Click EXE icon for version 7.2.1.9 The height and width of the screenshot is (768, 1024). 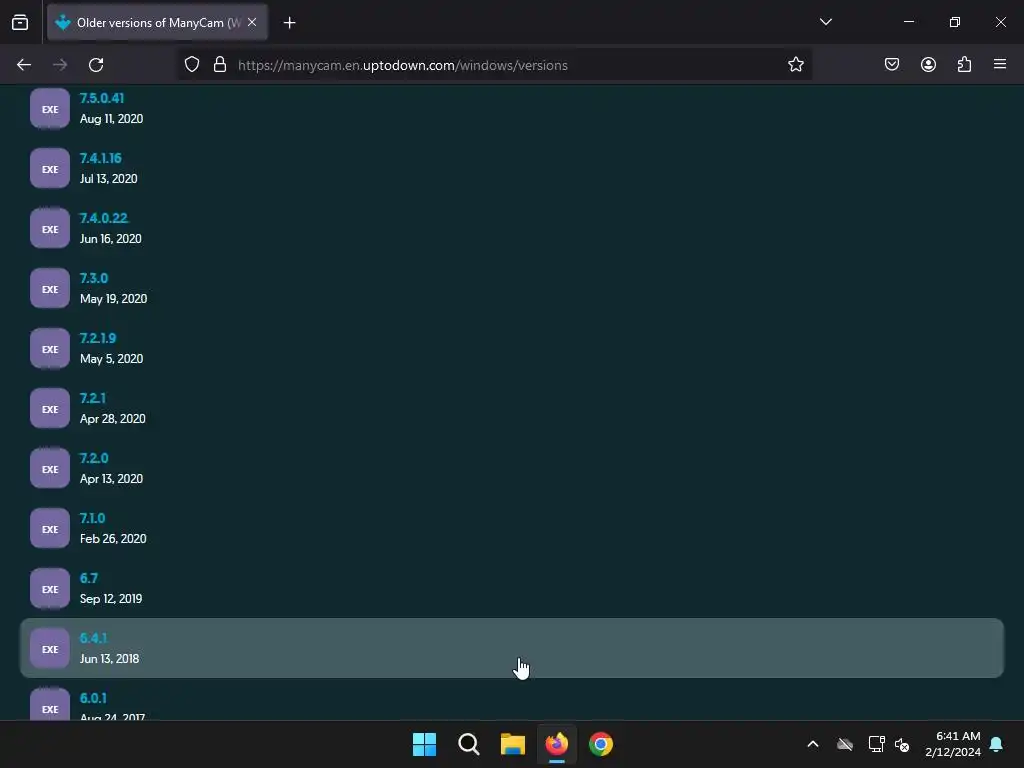pyautogui.click(x=50, y=349)
